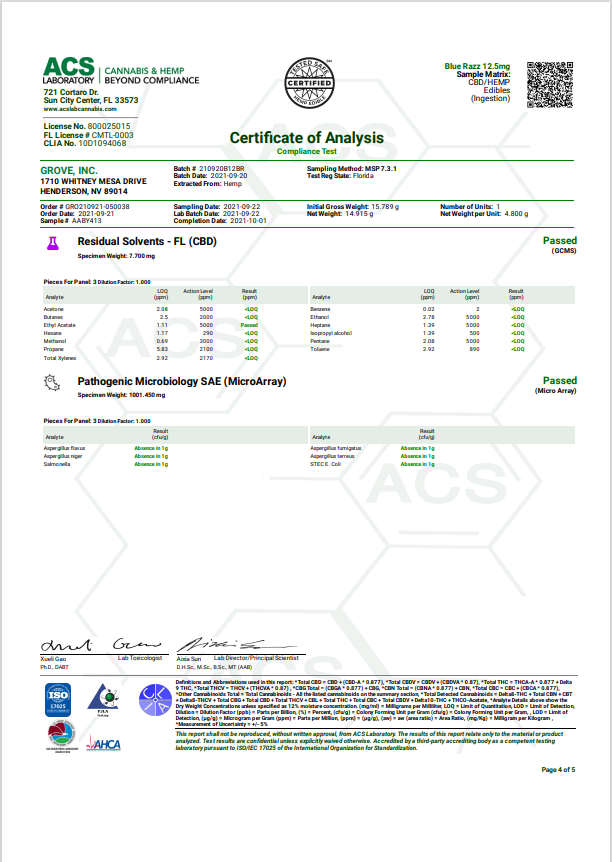Viewport: 612px width, 862px height.
Task: Click Hexane's action level 290
Action: [207, 333]
